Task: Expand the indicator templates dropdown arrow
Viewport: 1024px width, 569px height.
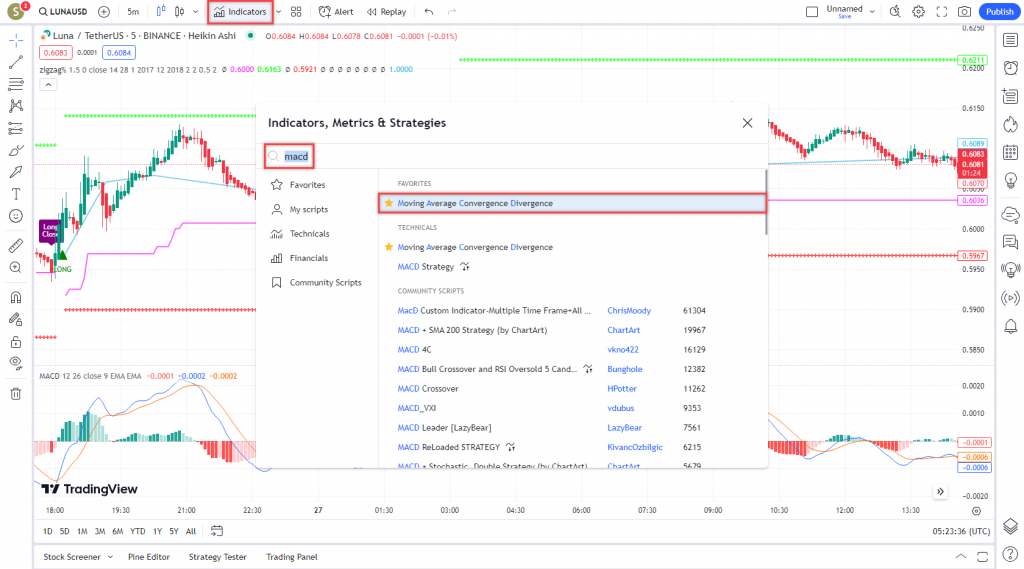Action: tap(279, 12)
